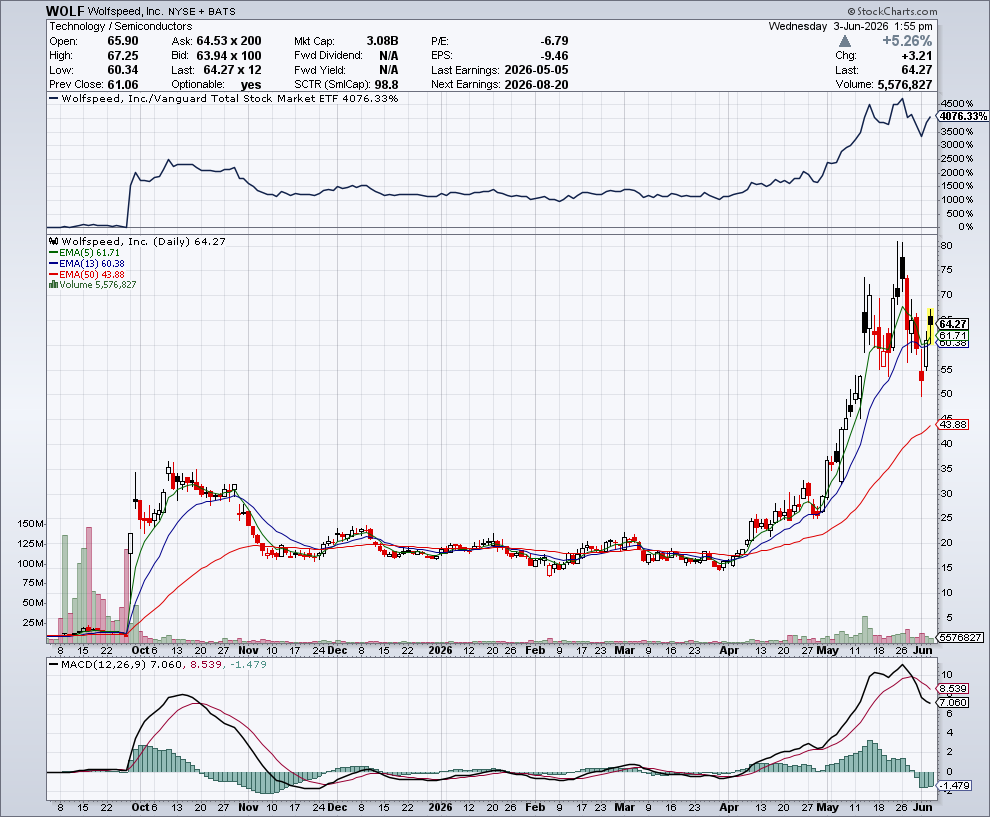Click the Open value 65.90

point(122,41)
